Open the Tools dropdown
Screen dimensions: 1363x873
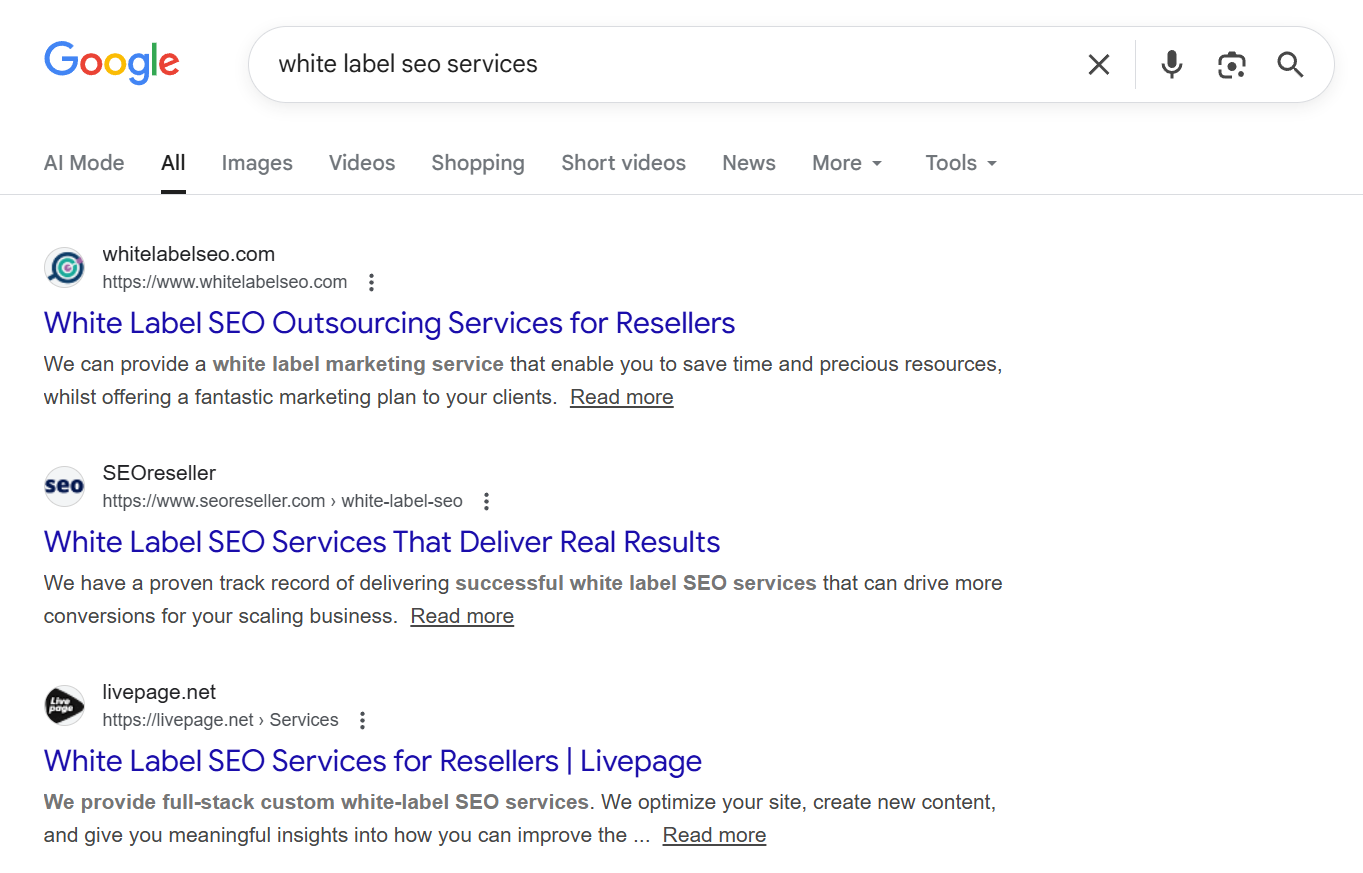click(958, 162)
